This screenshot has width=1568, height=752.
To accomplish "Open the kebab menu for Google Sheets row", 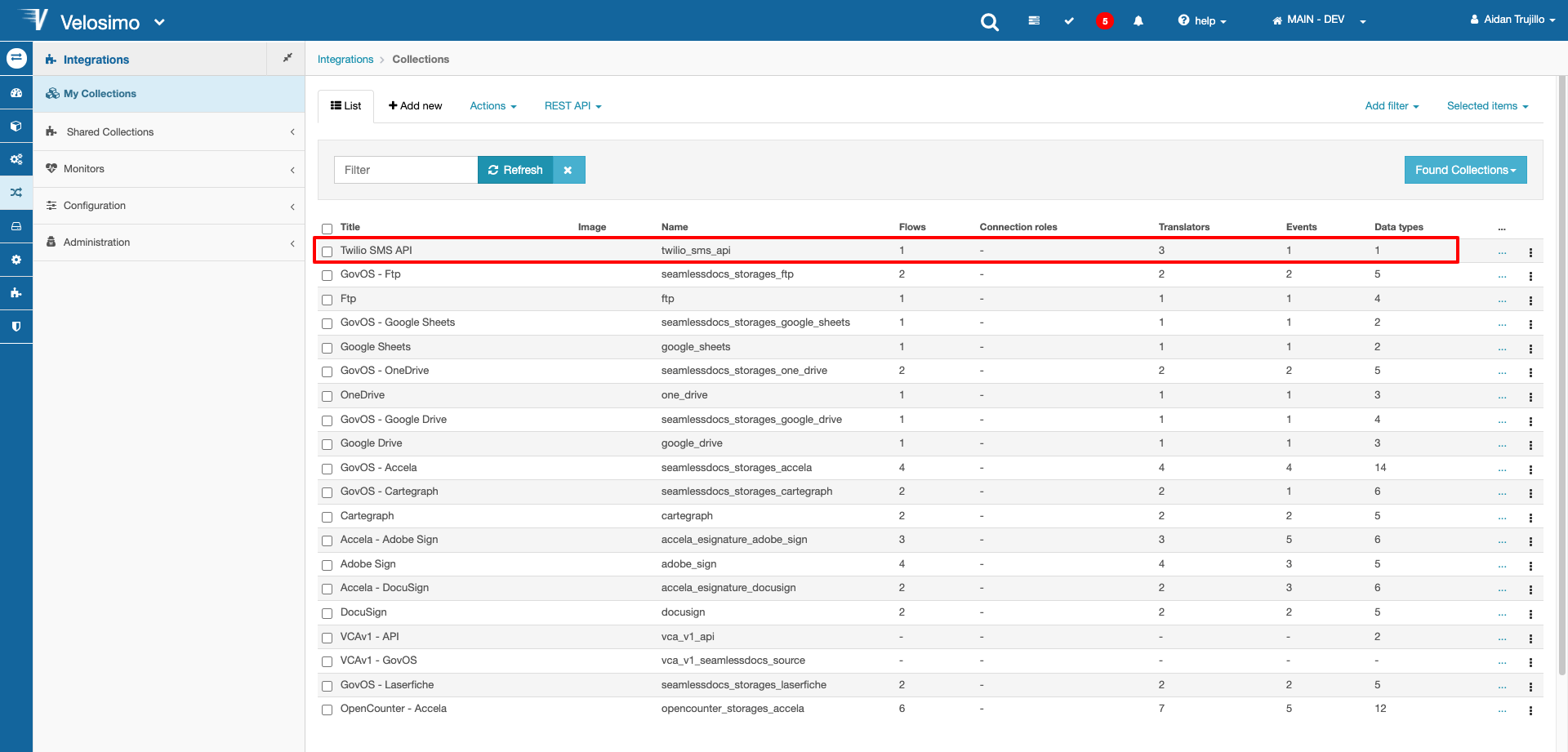I will pyautogui.click(x=1530, y=349).
